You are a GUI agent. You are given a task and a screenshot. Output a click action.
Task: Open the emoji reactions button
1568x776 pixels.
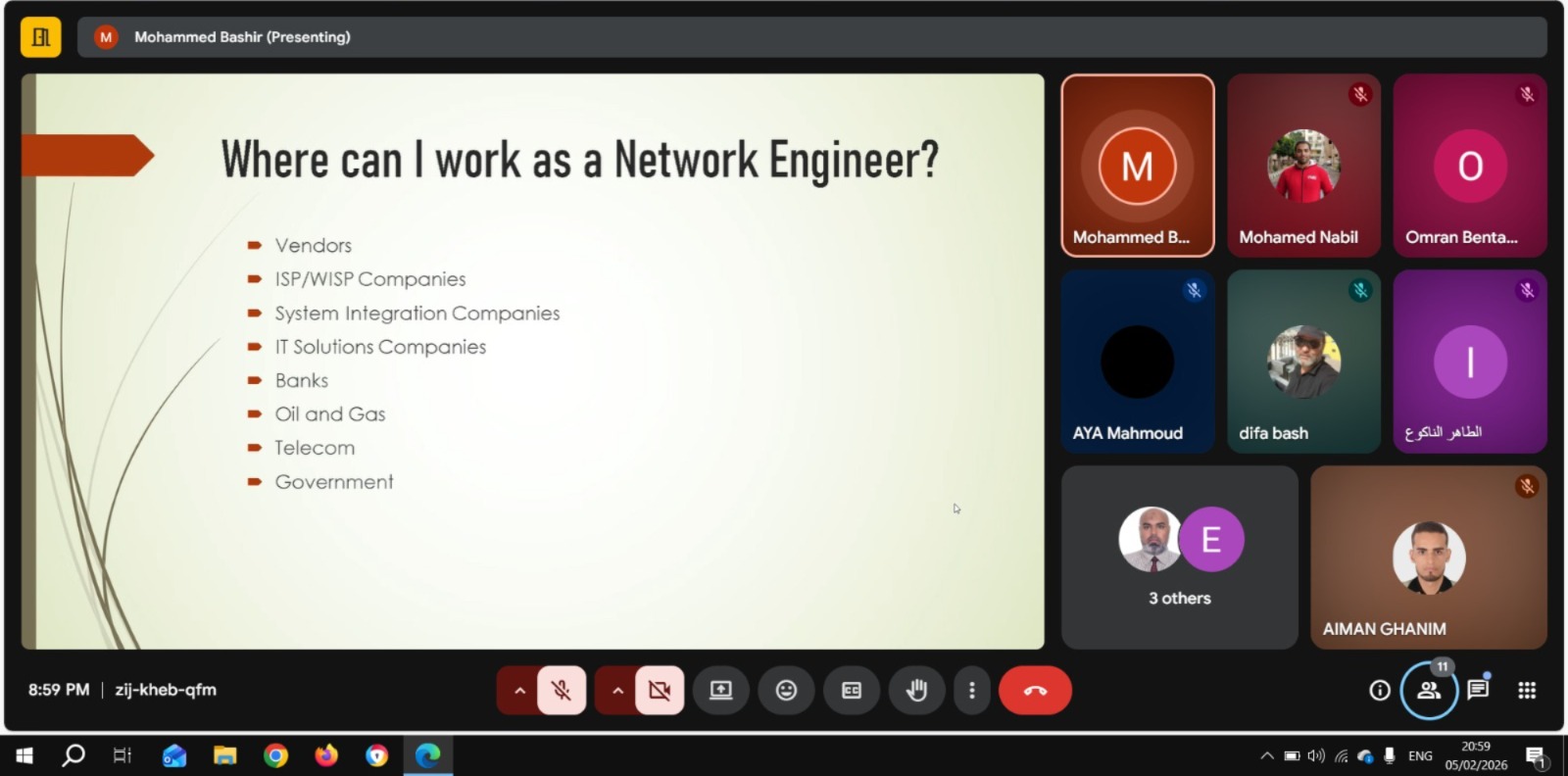[x=786, y=691]
